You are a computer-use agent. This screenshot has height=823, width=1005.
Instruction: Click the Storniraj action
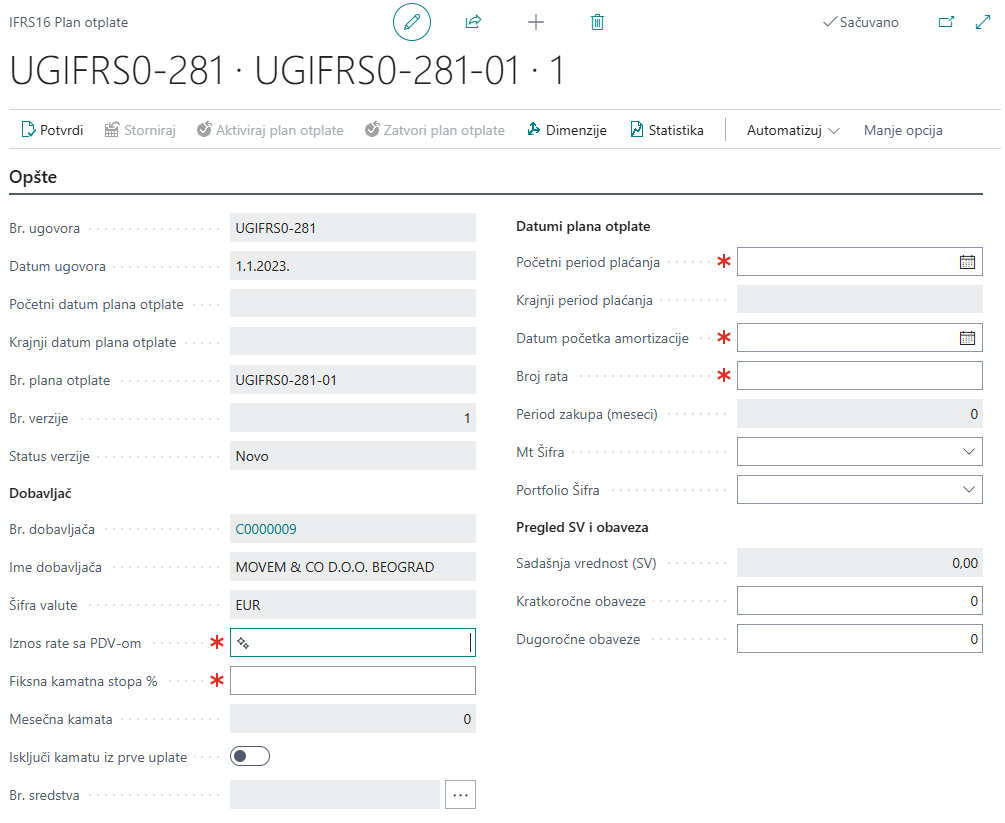click(140, 130)
